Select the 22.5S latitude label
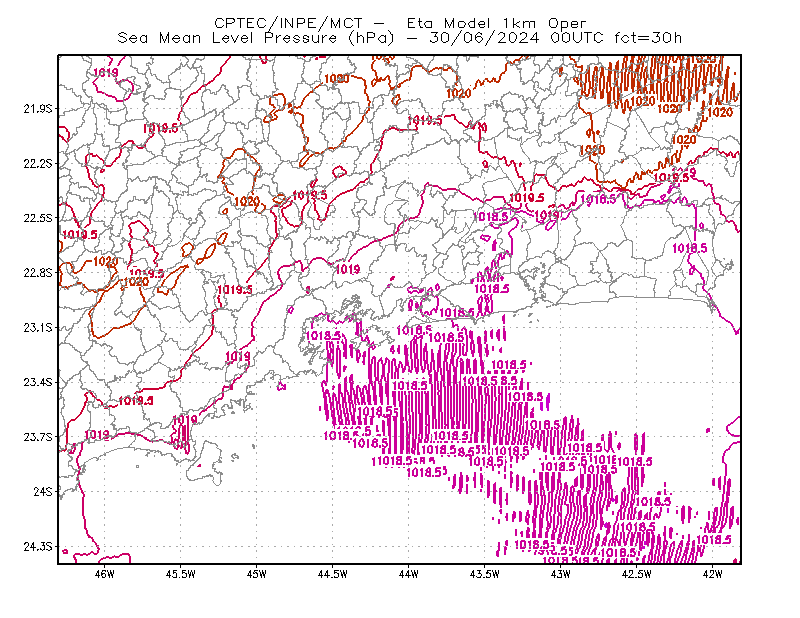Screen dimensions: 800x618 click(38, 218)
